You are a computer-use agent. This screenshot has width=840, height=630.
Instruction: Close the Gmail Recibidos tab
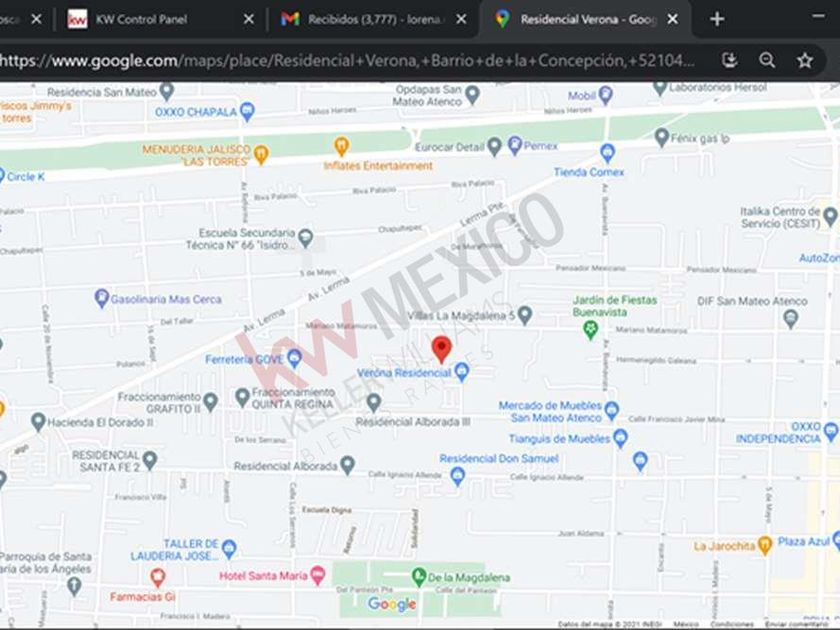click(x=461, y=19)
